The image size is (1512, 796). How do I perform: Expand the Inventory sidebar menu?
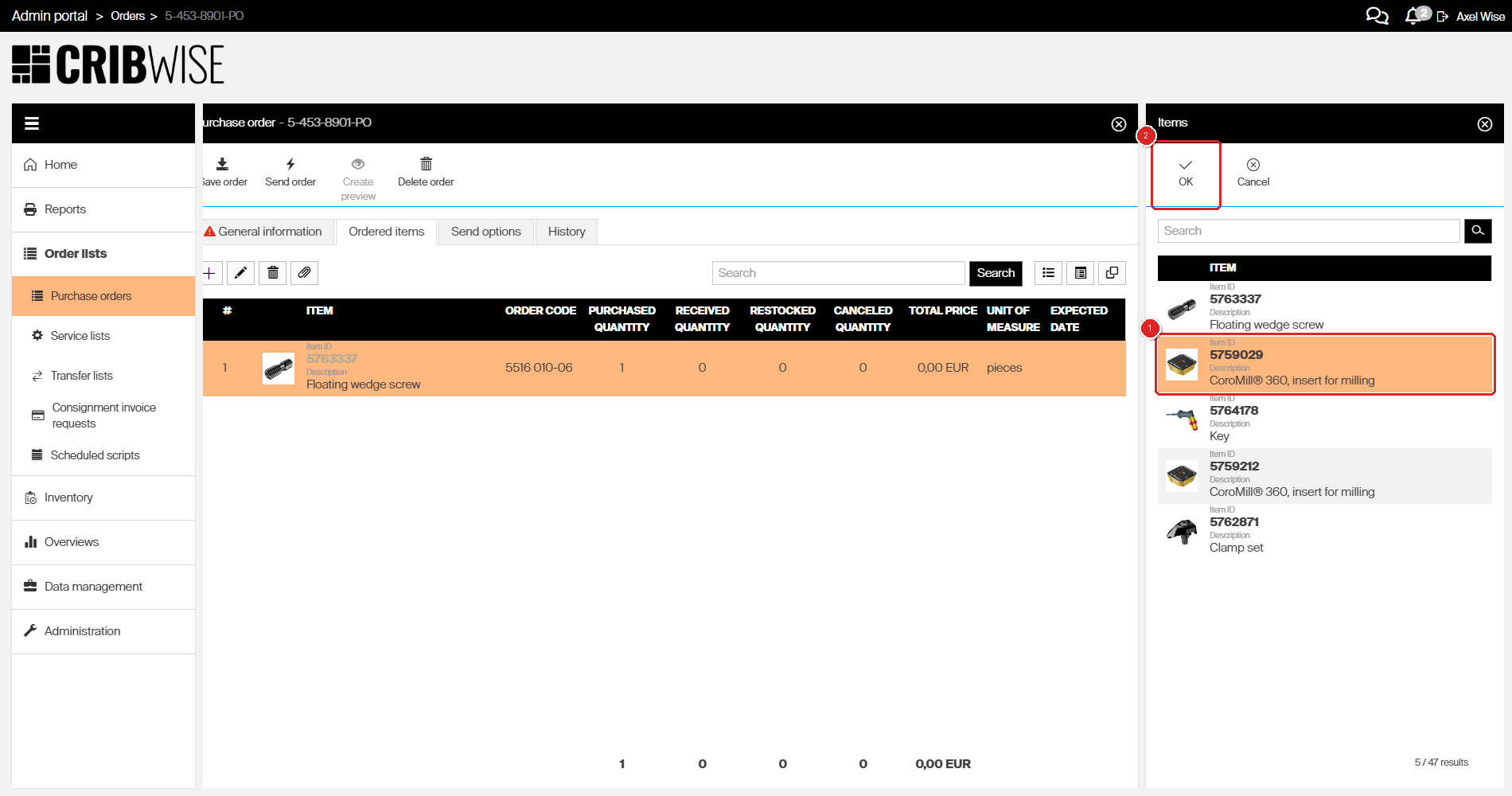(68, 497)
